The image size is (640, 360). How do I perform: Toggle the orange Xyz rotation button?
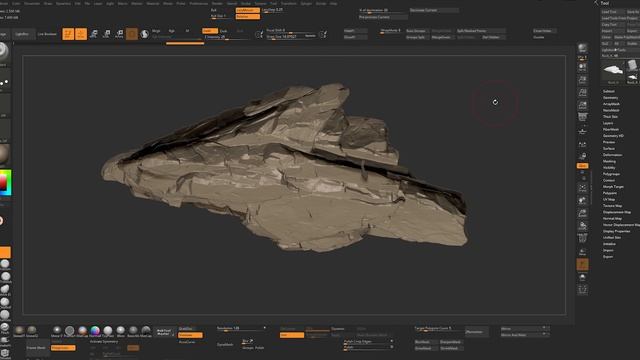582,166
